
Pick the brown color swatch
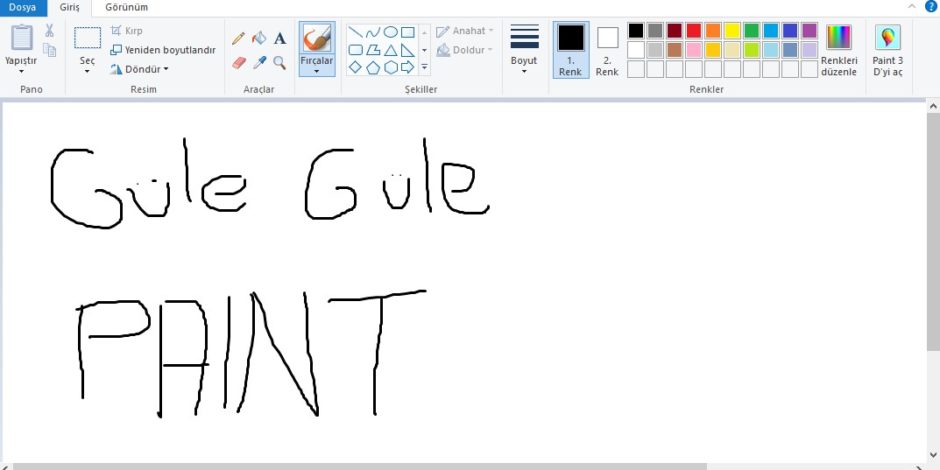pyautogui.click(x=674, y=50)
